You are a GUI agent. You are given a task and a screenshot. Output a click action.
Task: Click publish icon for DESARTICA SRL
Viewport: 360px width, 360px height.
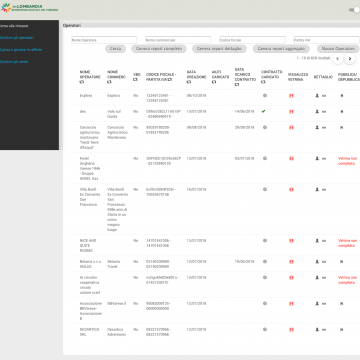tap(341, 329)
